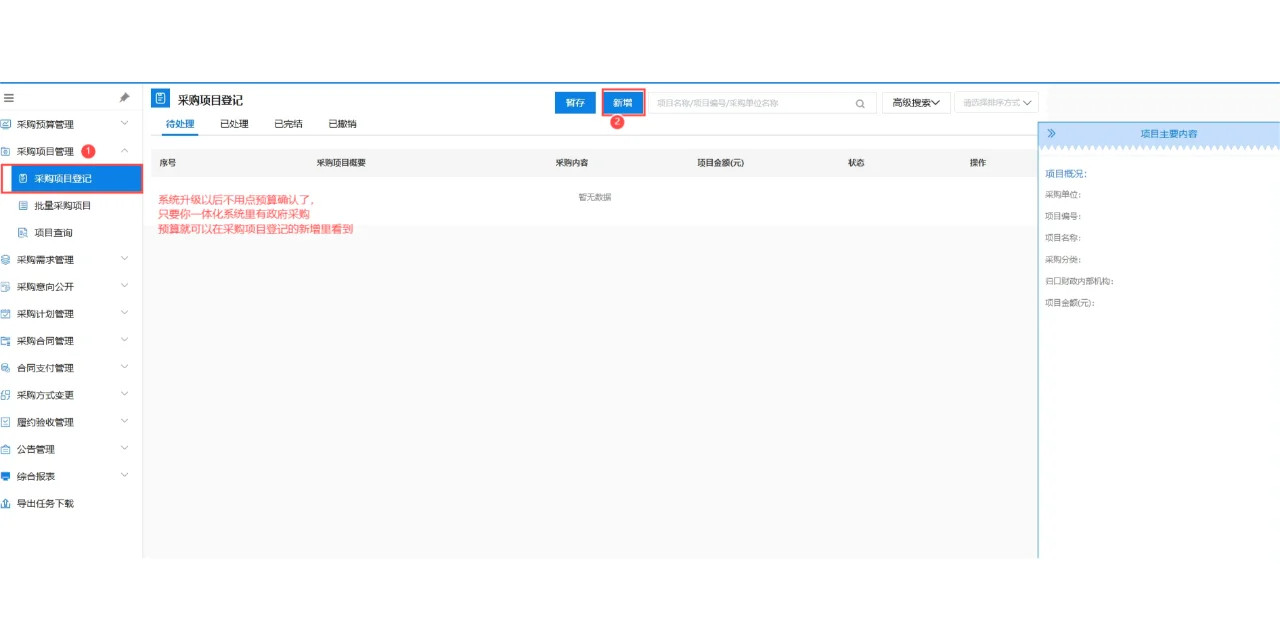The width and height of the screenshot is (1280, 639).
Task: Click the 项目查询 search-document icon
Action: [23, 233]
